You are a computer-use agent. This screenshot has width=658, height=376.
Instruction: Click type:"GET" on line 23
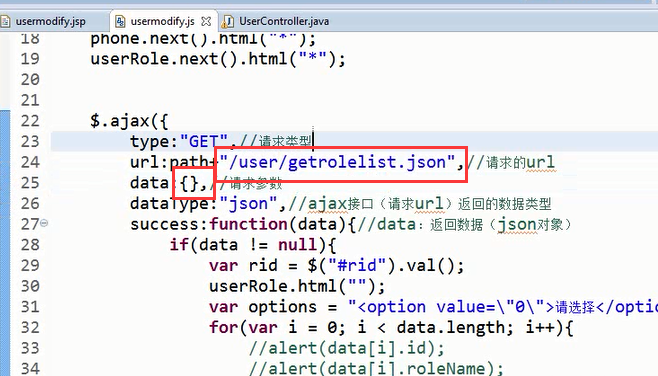[x=179, y=141]
